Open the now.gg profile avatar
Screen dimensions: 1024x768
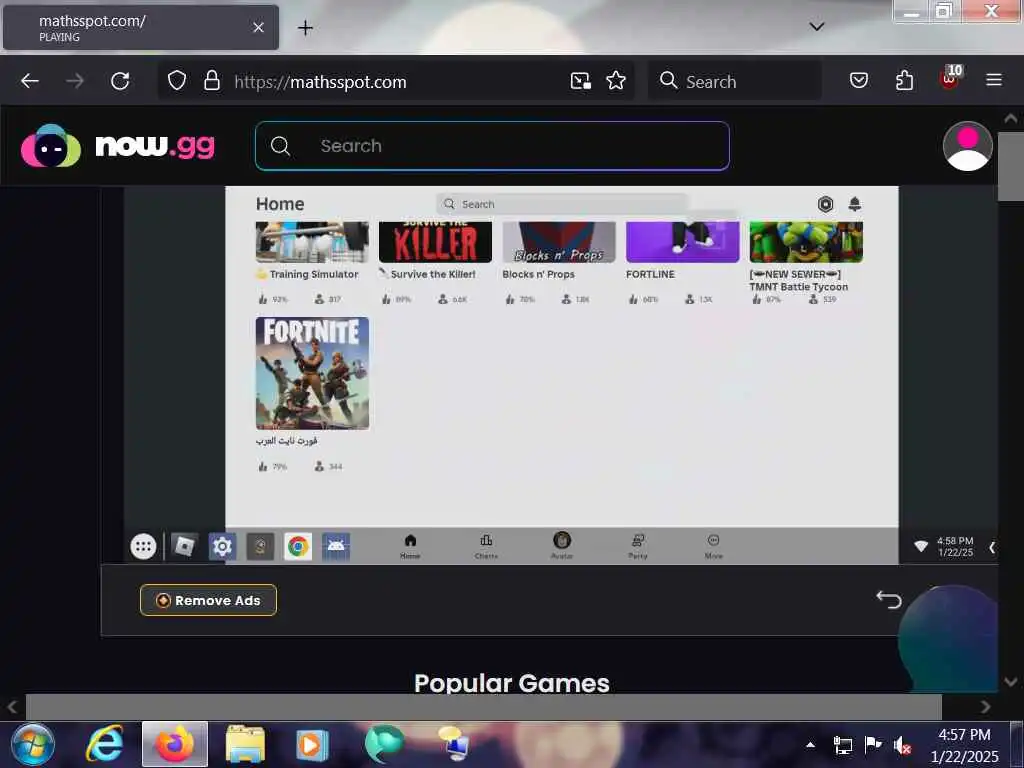tap(967, 146)
